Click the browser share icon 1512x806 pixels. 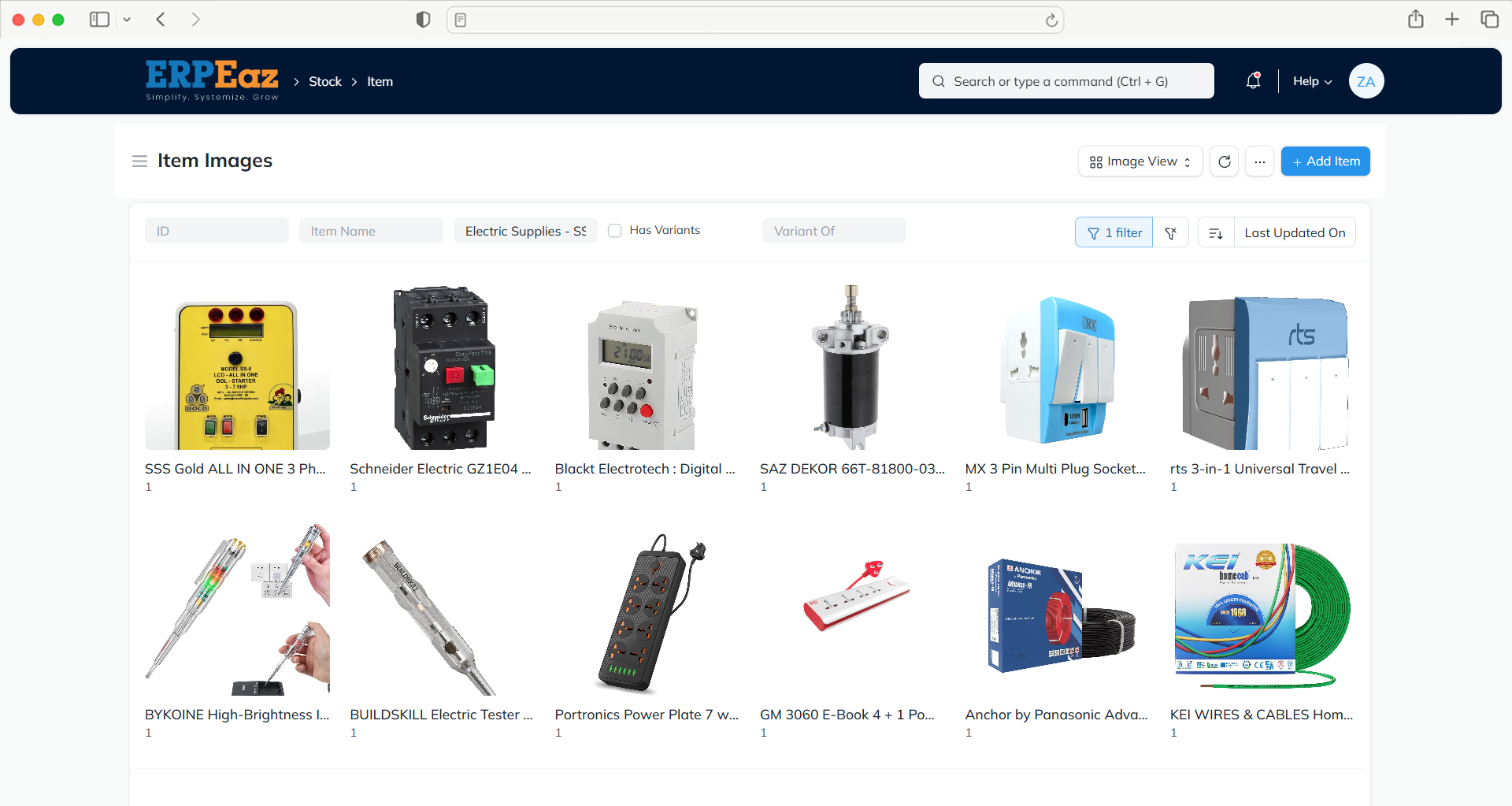coord(1415,20)
